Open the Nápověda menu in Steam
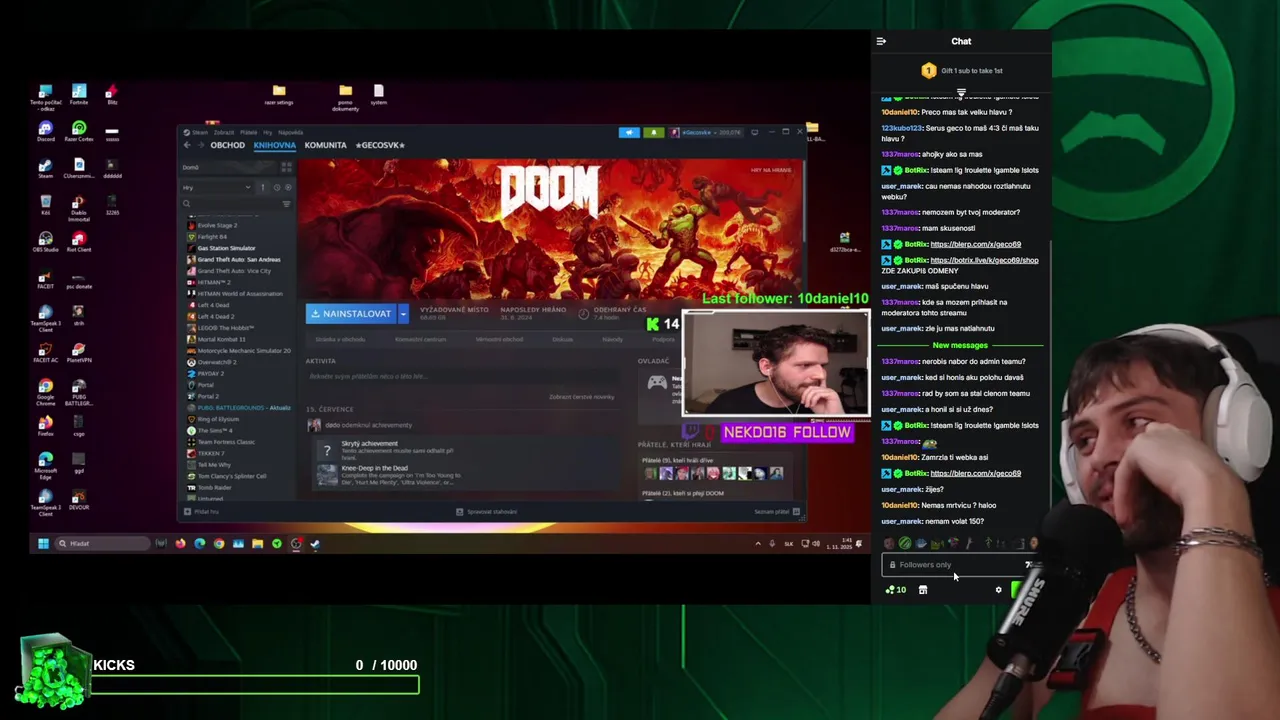This screenshot has height=720, width=1280. coord(291,132)
